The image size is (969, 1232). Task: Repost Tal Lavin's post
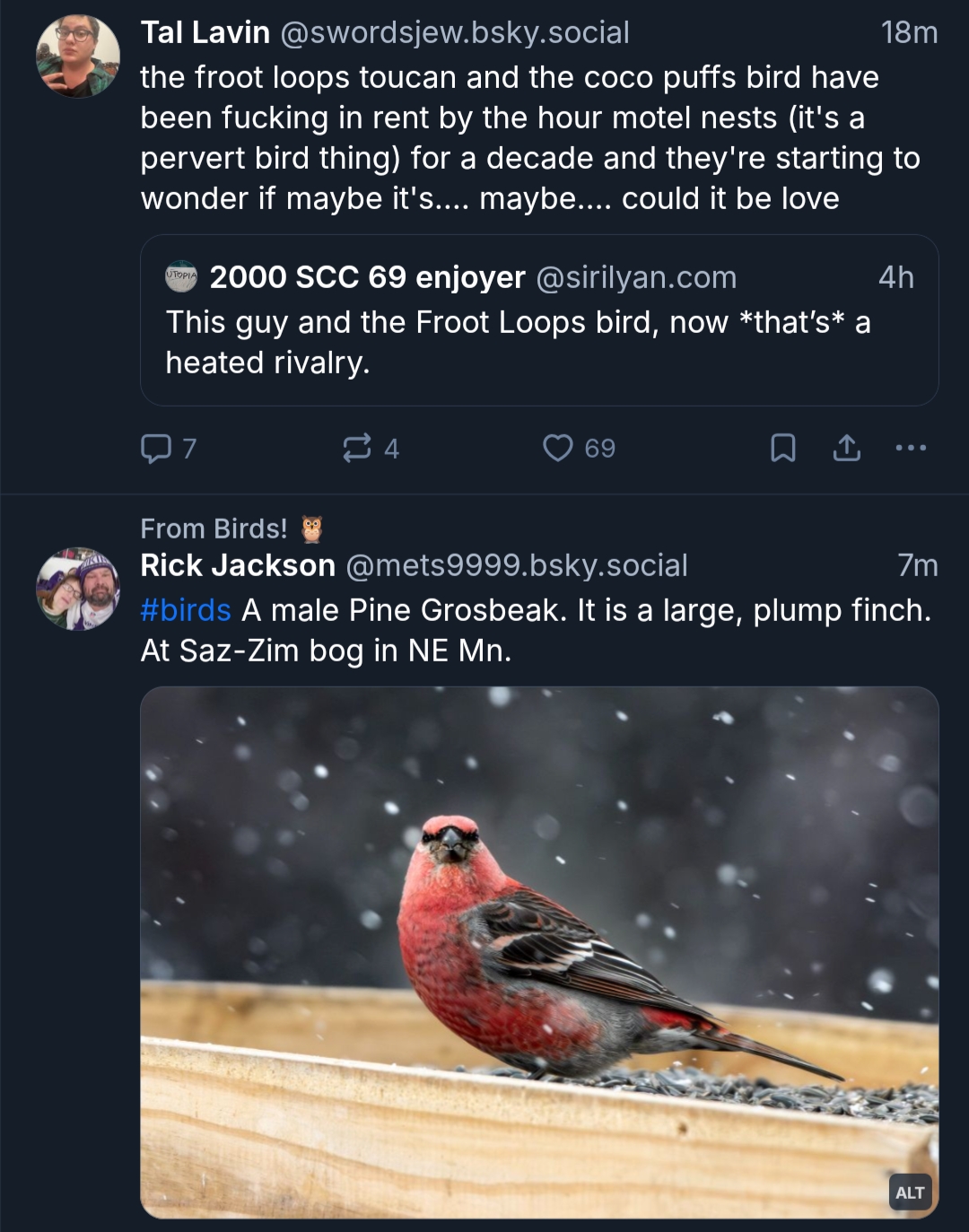click(357, 448)
